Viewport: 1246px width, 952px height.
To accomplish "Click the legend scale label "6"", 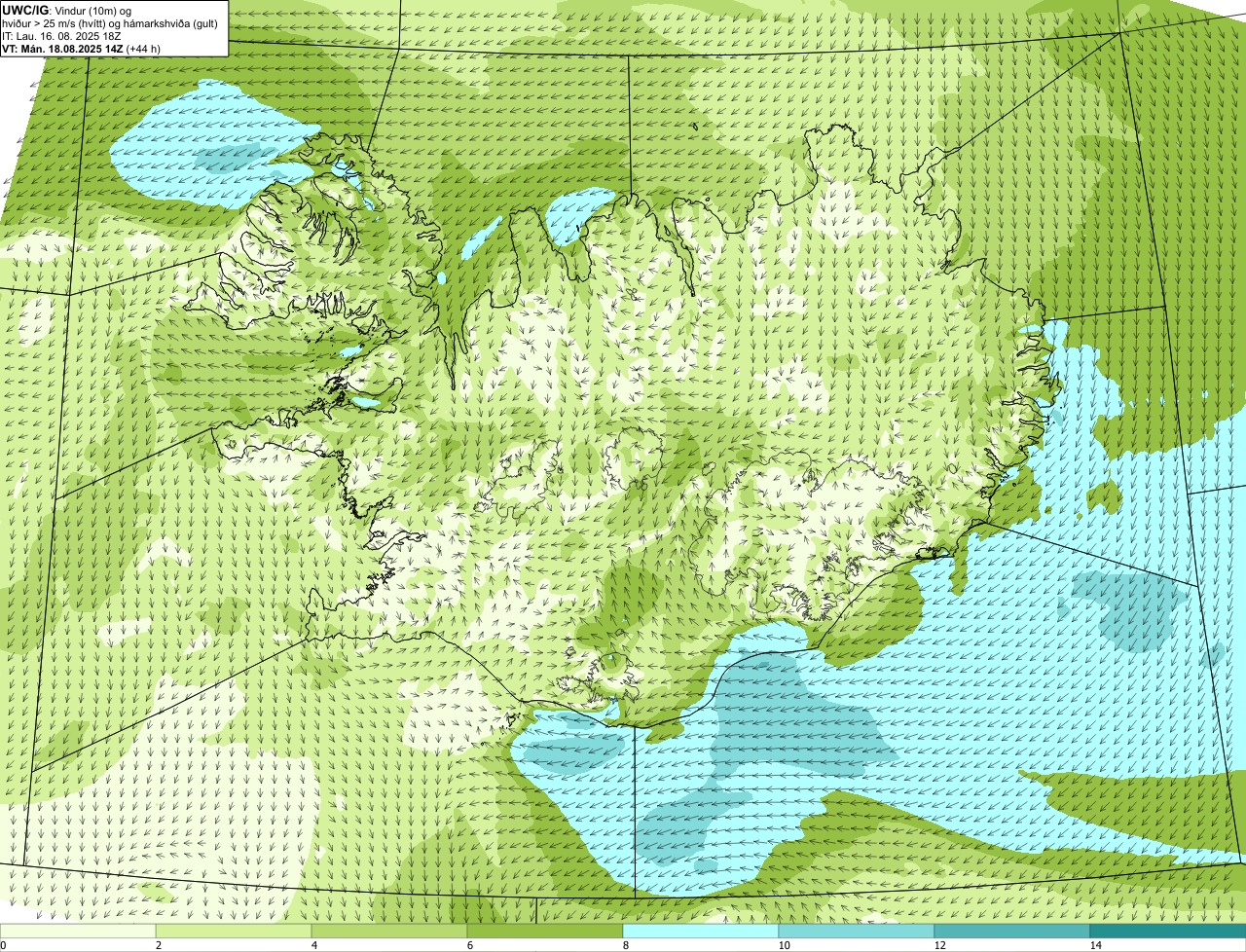I will (x=469, y=945).
